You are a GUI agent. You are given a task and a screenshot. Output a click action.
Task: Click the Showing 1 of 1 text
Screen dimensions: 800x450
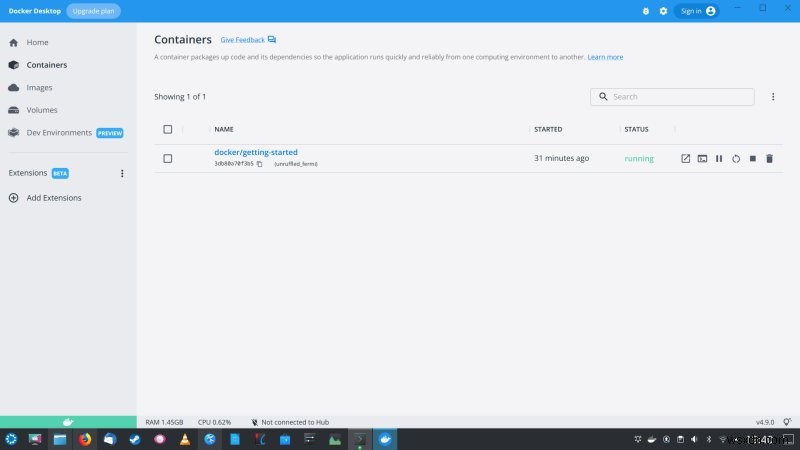180,96
